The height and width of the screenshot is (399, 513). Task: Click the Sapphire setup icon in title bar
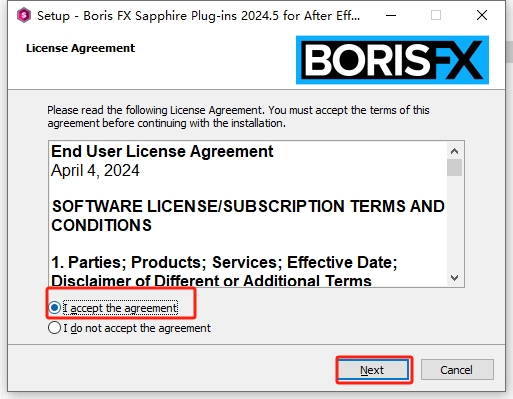pyautogui.click(x=24, y=15)
